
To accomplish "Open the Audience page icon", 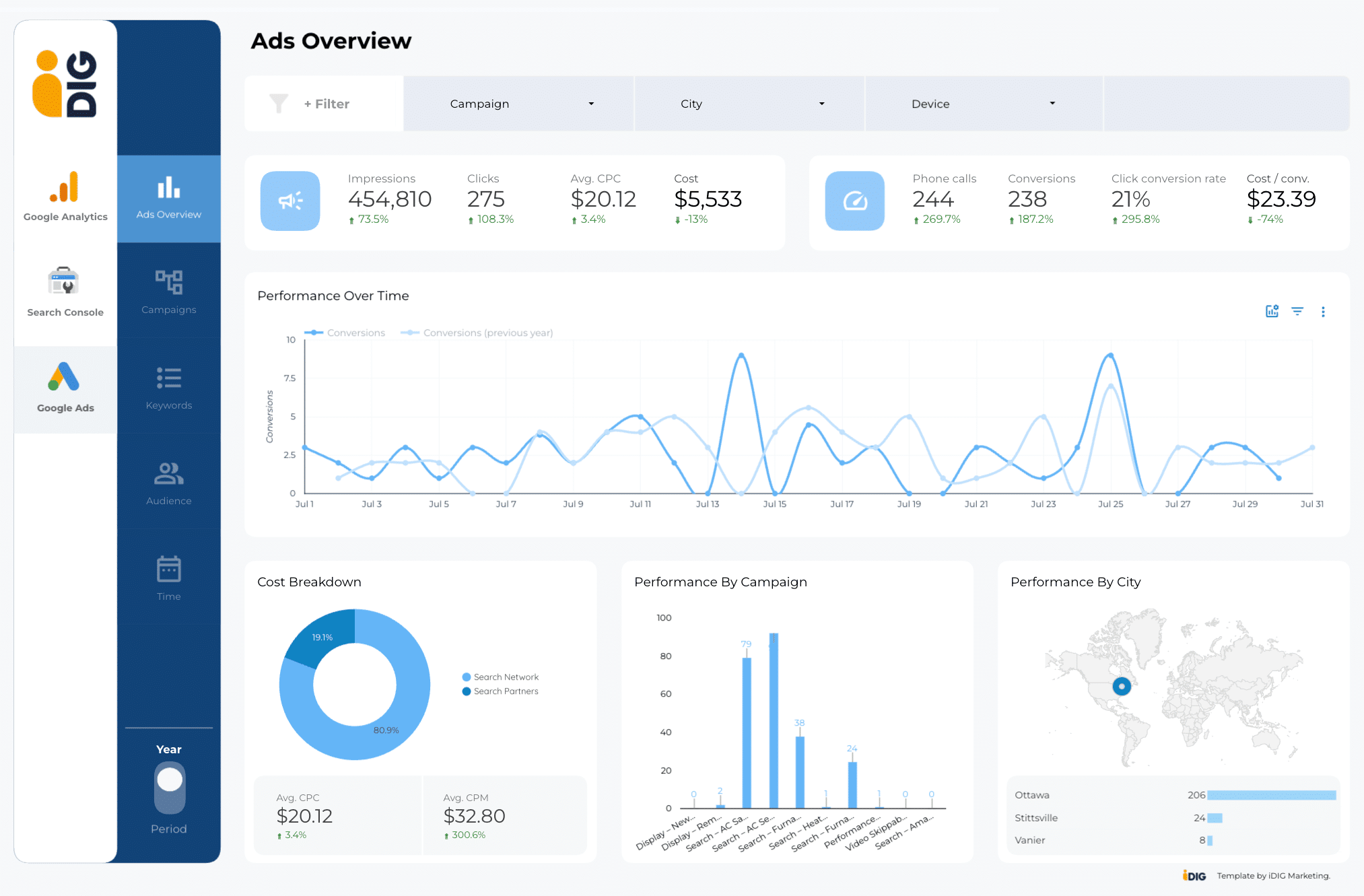I will point(168,474).
